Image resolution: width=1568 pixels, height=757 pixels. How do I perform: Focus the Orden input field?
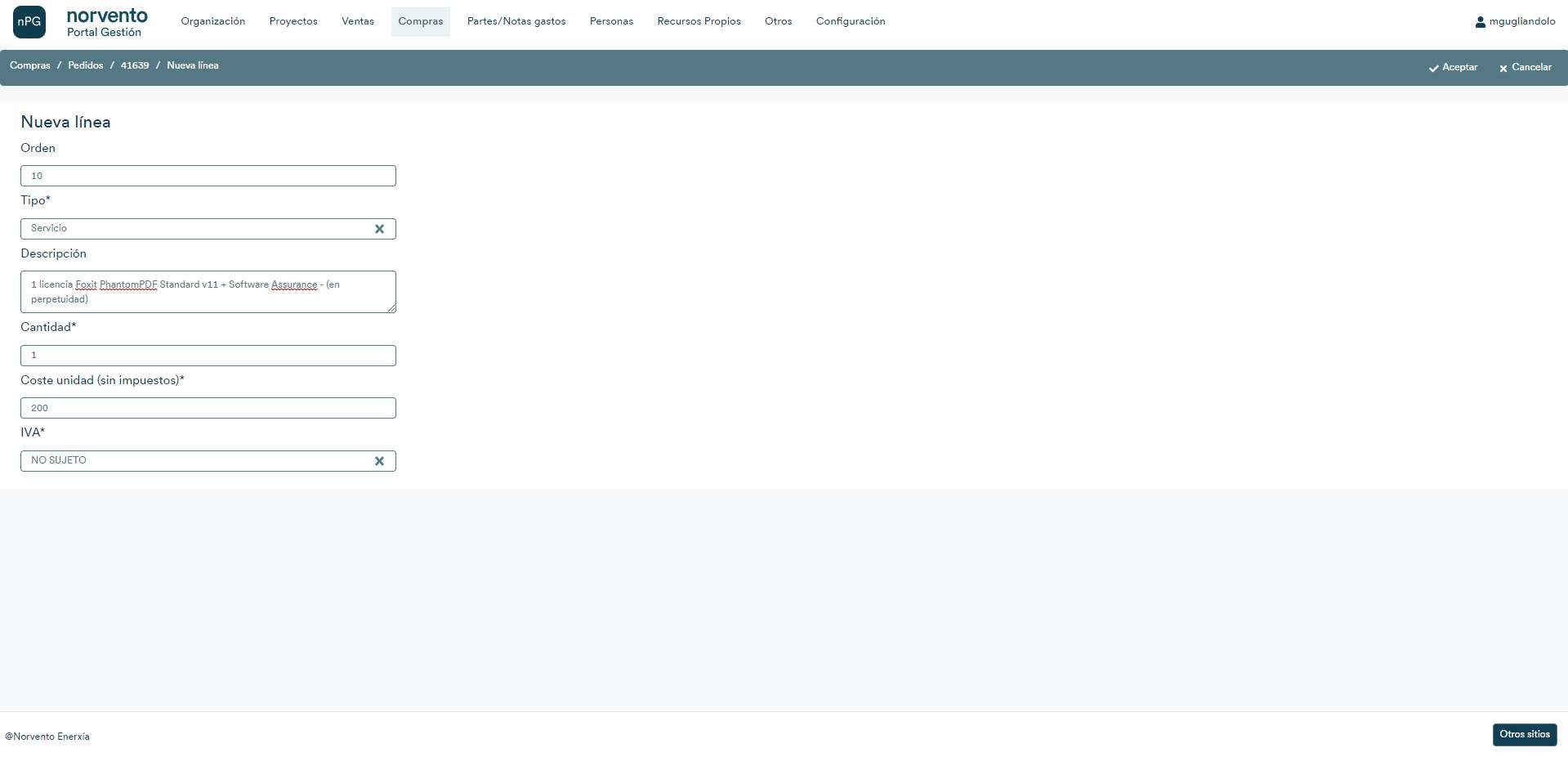pyautogui.click(x=208, y=176)
